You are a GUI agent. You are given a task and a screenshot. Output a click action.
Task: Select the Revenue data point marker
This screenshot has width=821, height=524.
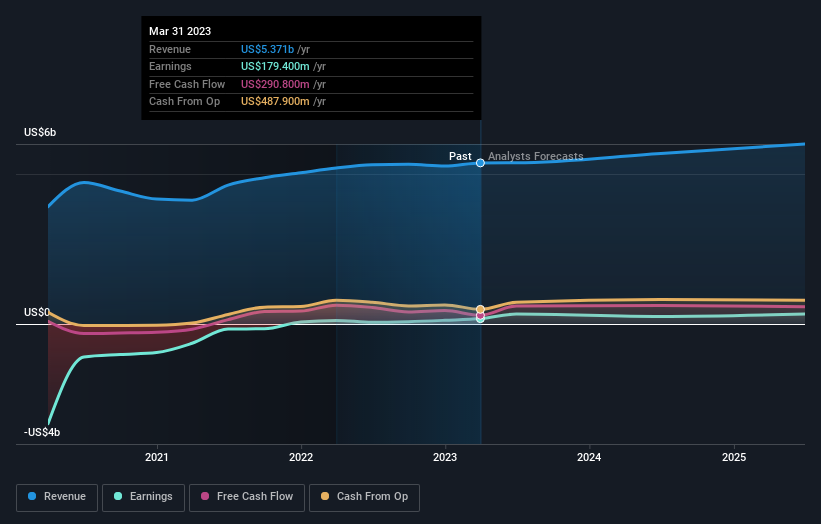point(480,163)
